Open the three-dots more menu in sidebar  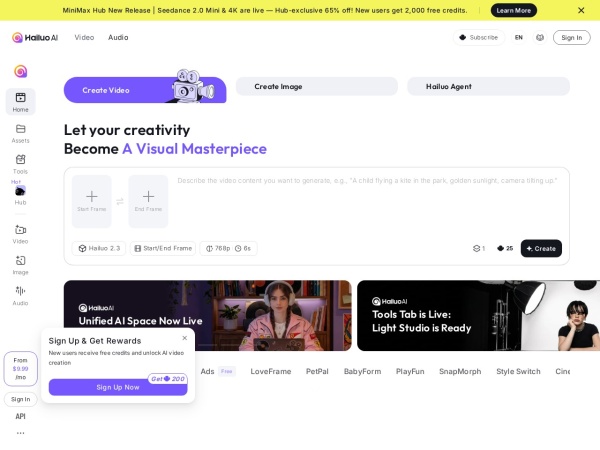(x=20, y=433)
